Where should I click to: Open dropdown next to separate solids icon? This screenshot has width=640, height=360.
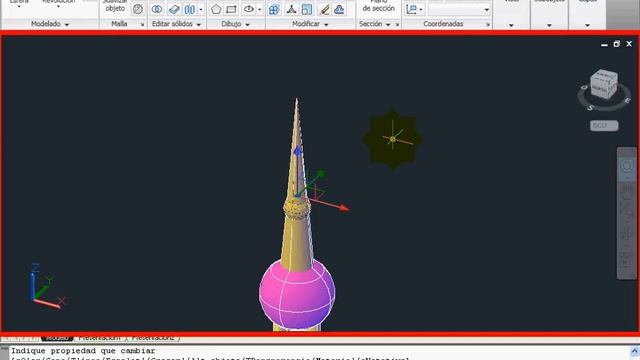point(201,9)
